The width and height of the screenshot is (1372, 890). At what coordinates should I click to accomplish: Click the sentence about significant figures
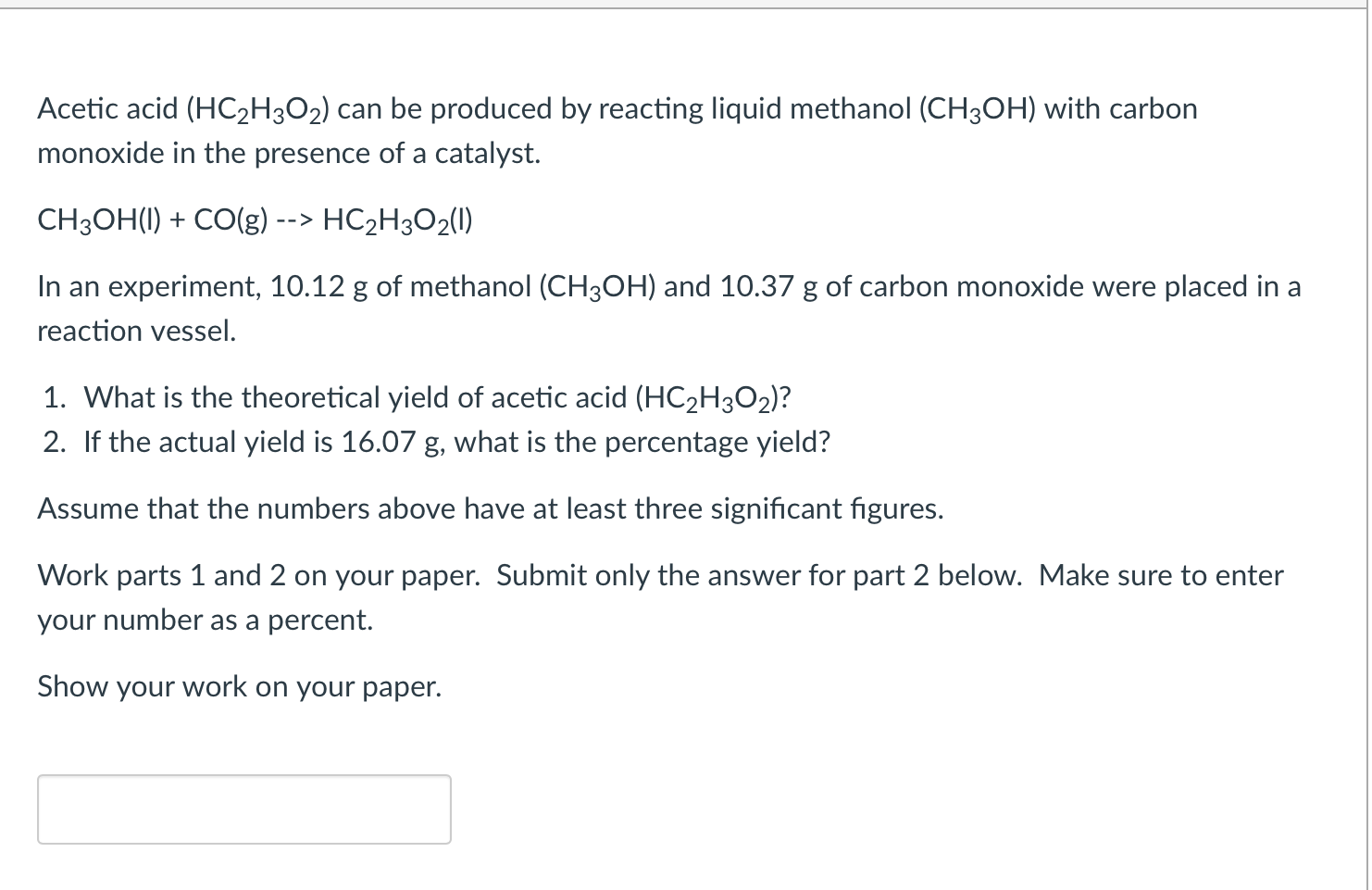490,508
